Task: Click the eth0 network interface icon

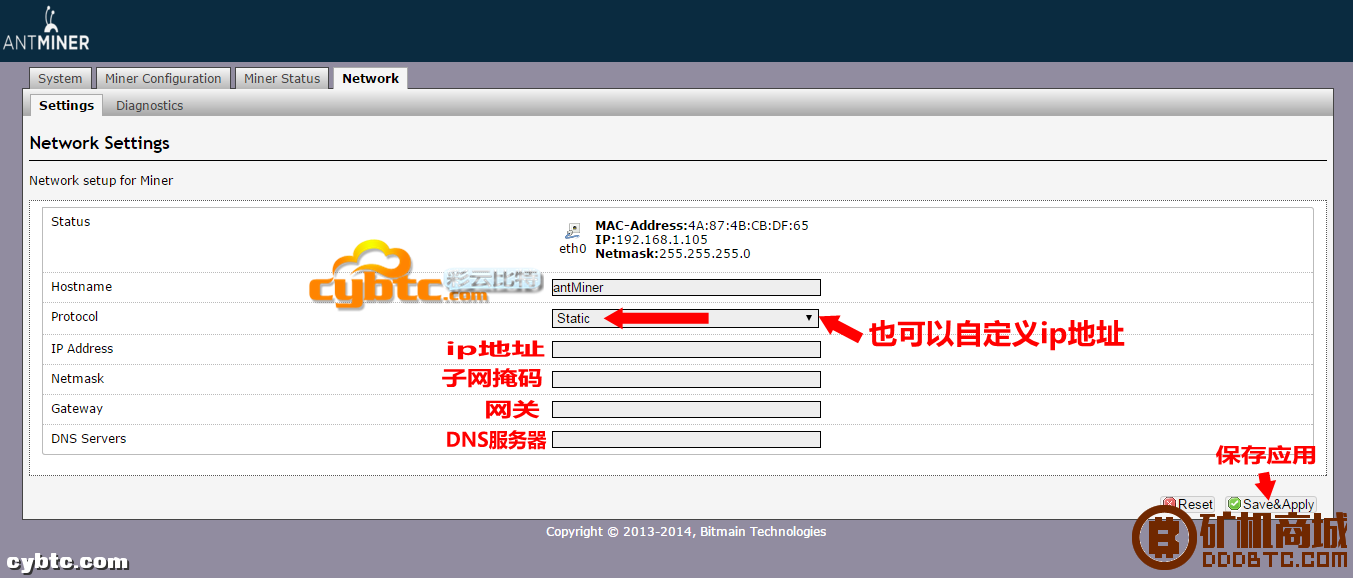Action: tap(571, 232)
